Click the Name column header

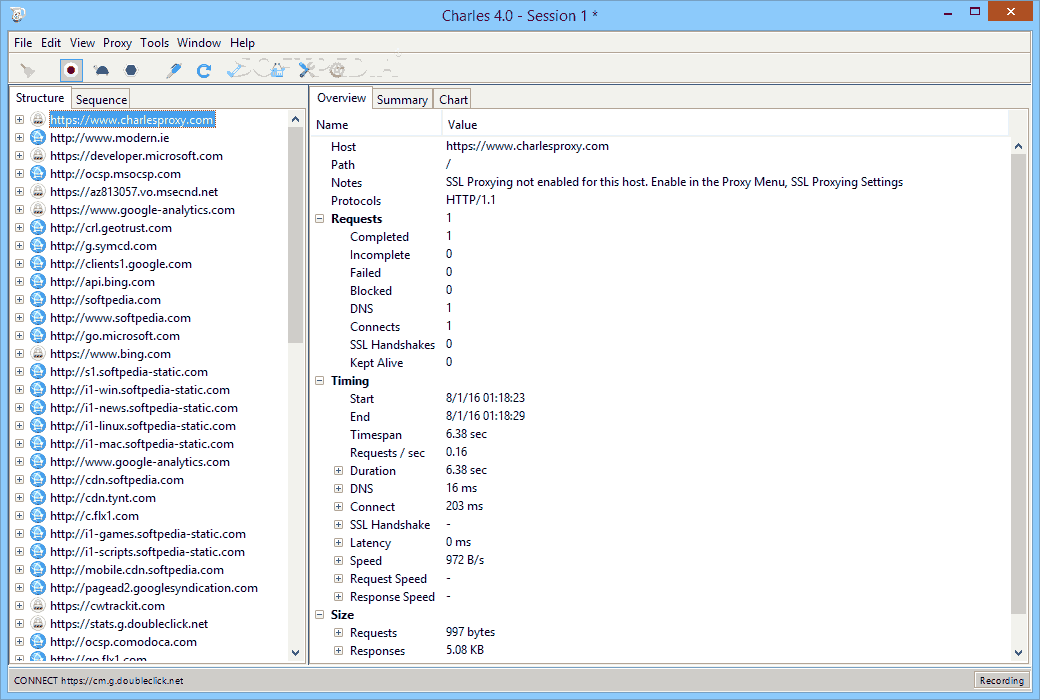pos(375,124)
